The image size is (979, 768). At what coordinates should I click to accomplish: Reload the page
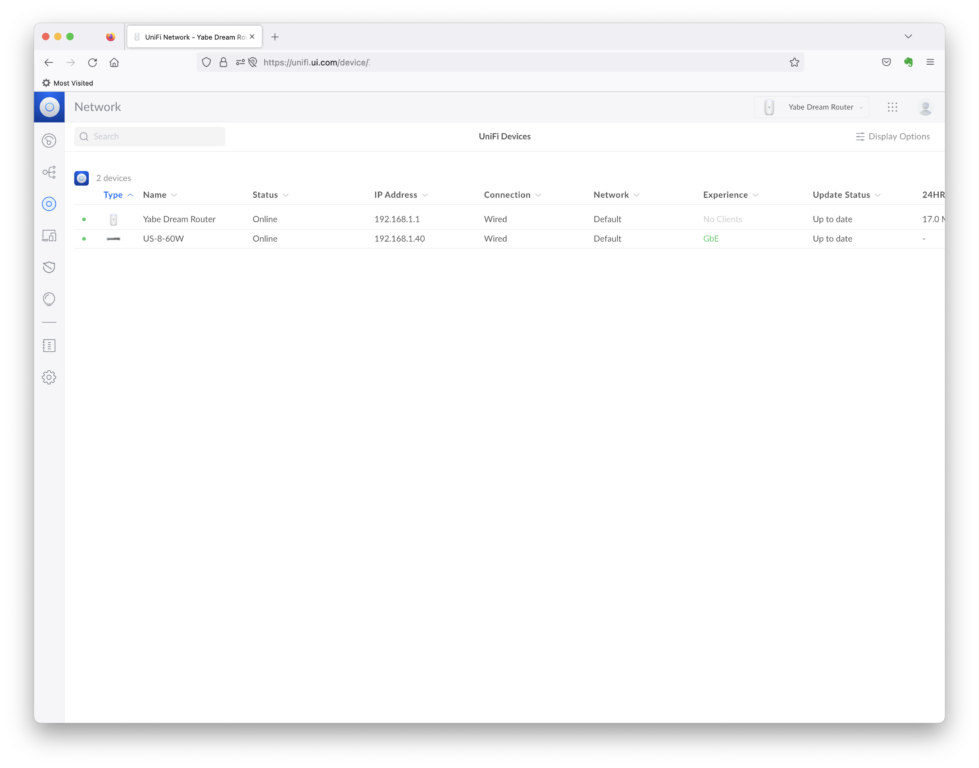(x=92, y=62)
